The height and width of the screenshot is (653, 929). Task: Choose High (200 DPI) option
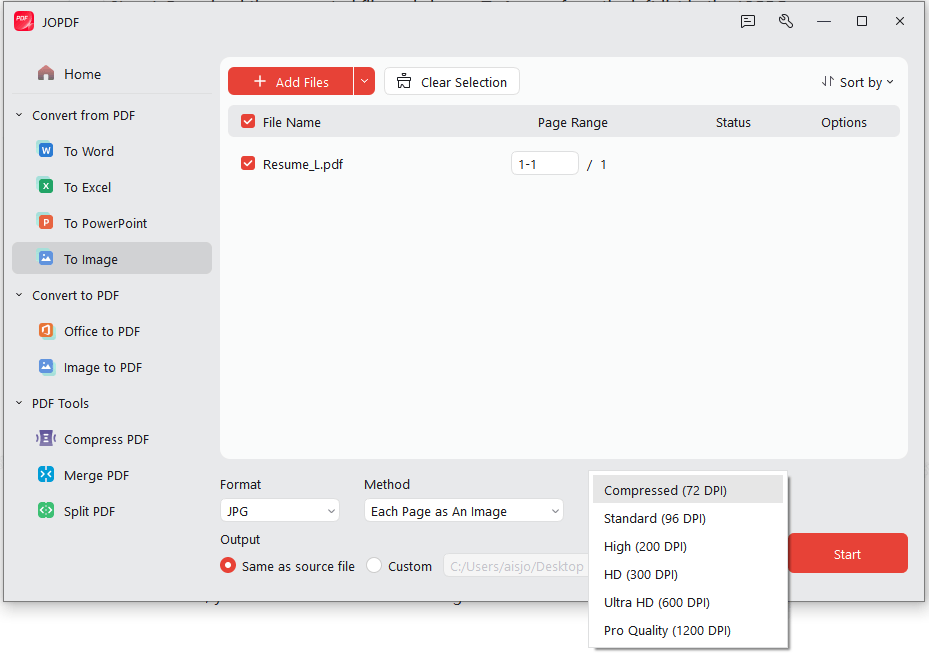[x=688, y=546]
